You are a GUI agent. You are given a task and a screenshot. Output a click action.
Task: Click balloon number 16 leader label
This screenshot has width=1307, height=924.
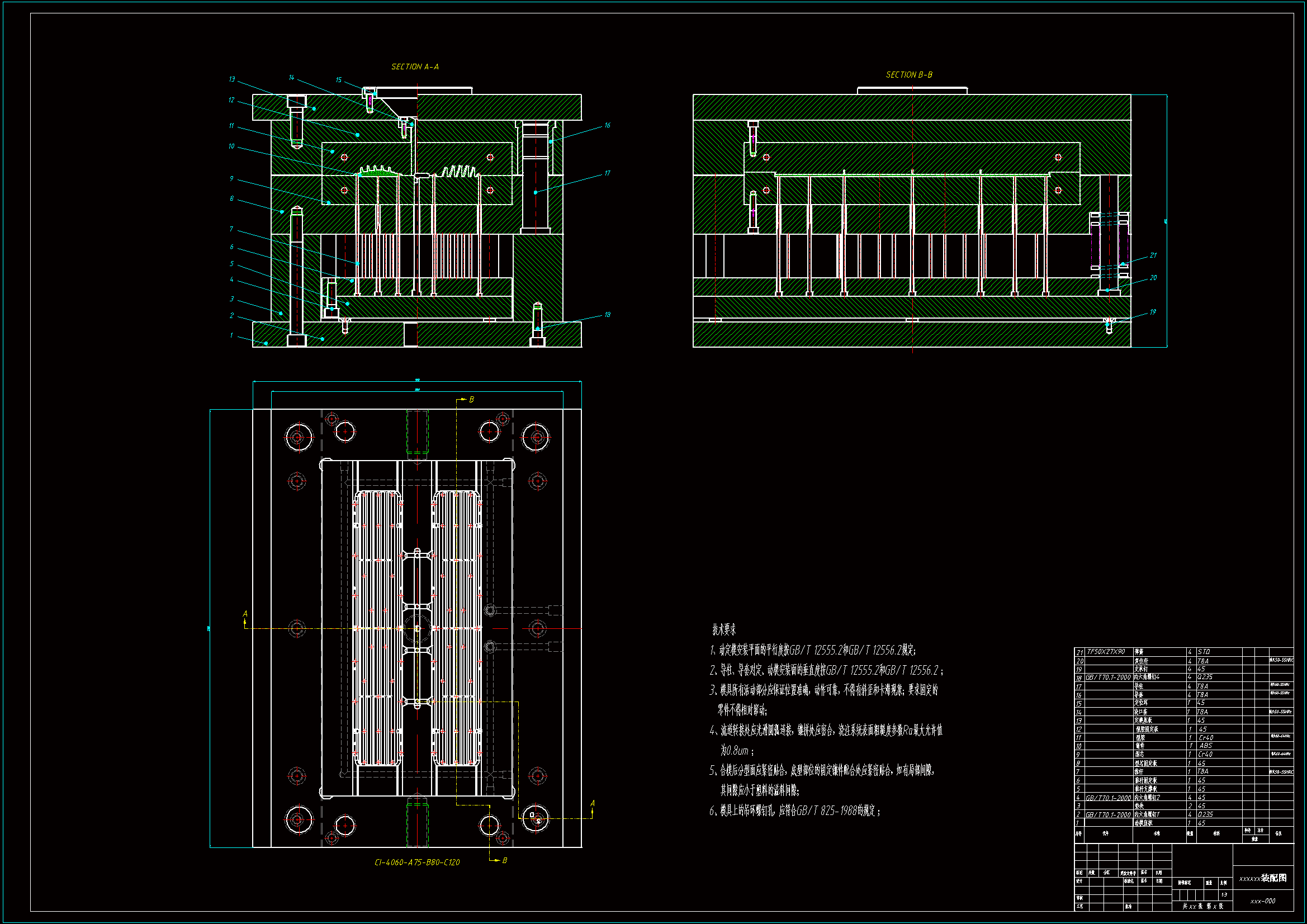pos(608,125)
